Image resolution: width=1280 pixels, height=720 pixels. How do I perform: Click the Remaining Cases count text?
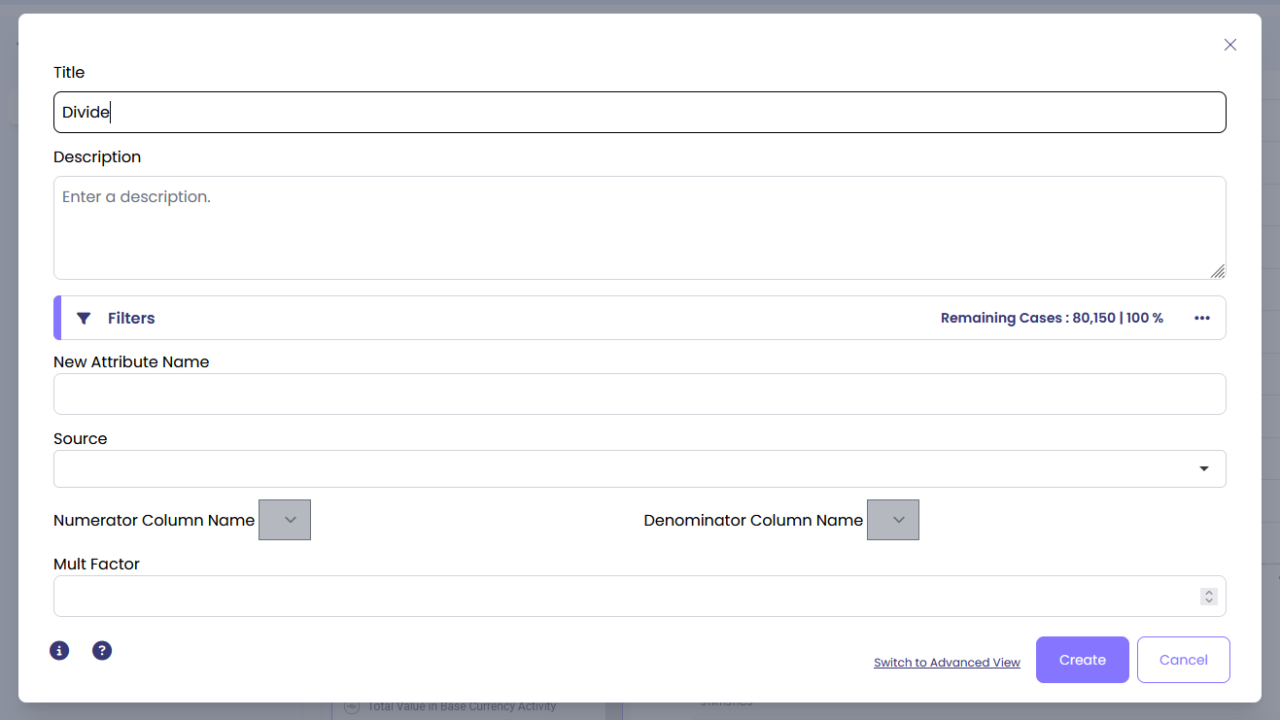[x=1051, y=318]
